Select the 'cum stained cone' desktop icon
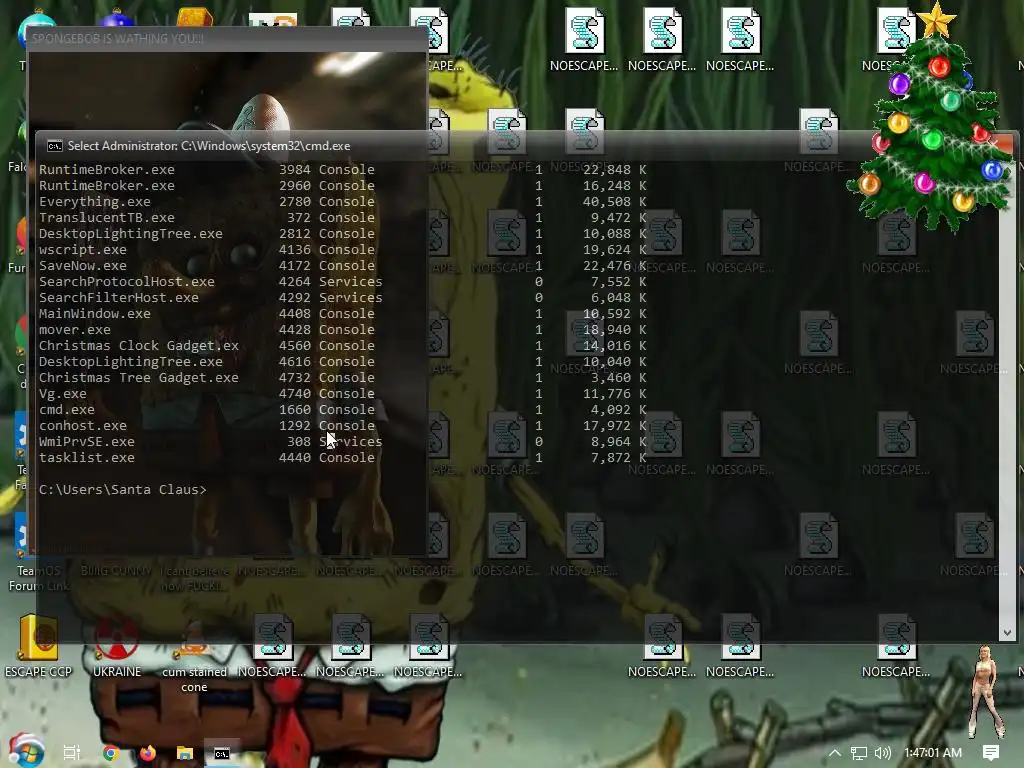The height and width of the screenshot is (768, 1024). coord(194,654)
